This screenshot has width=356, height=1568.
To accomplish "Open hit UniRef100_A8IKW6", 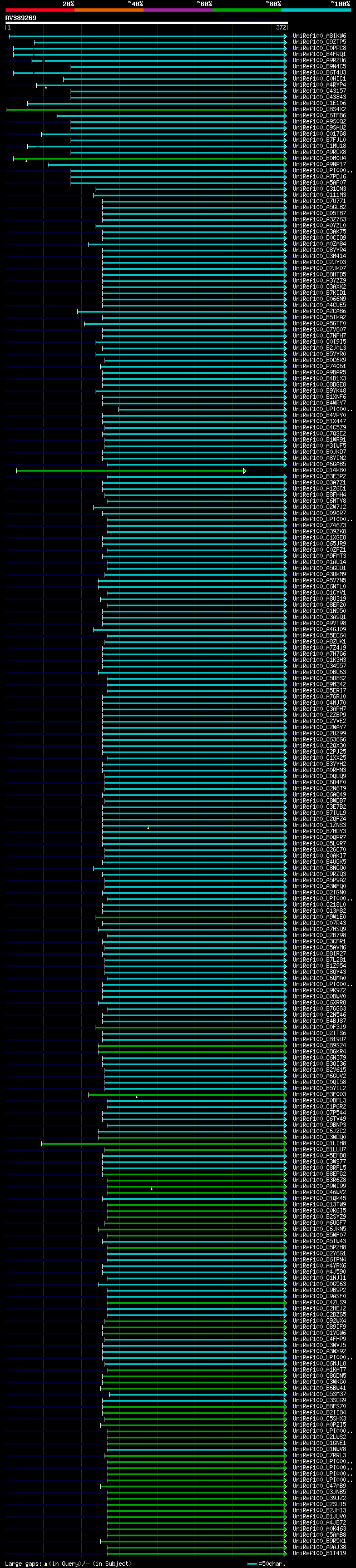I will pos(319,36).
